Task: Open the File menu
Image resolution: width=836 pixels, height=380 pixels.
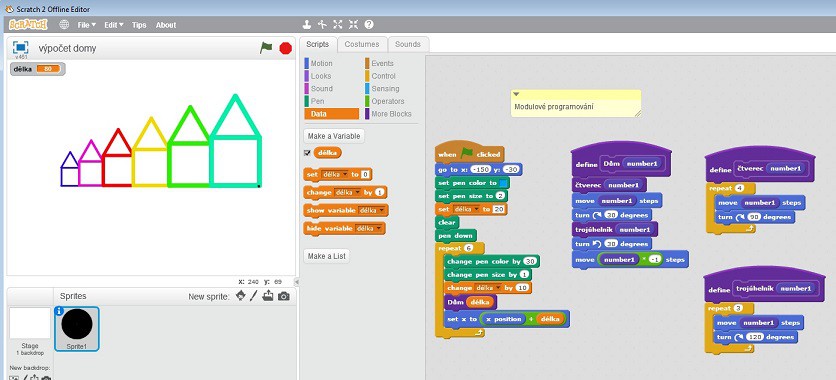Action: pyautogui.click(x=86, y=25)
